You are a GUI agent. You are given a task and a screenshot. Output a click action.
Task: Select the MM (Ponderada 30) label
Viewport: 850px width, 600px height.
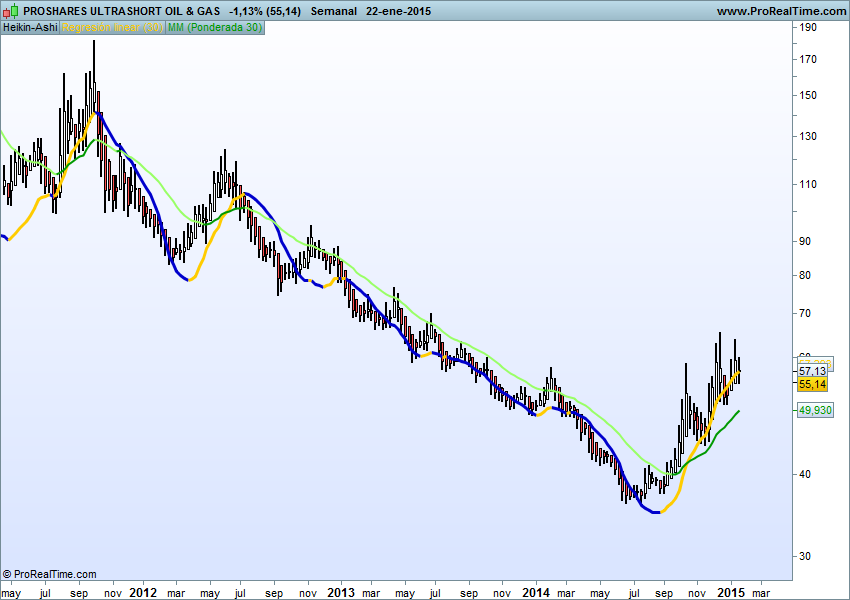[215, 27]
